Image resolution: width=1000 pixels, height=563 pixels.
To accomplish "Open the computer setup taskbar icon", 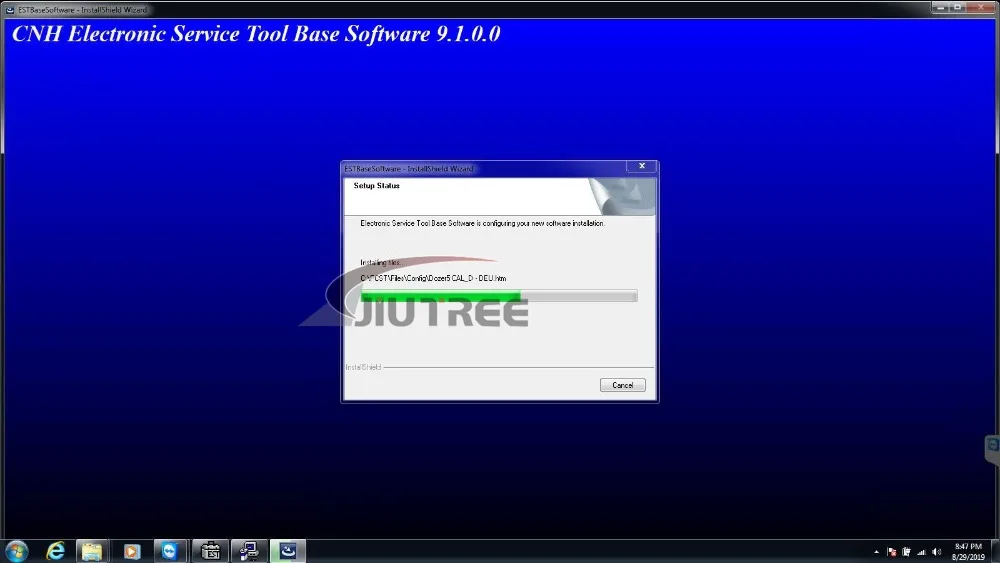I will tap(249, 551).
